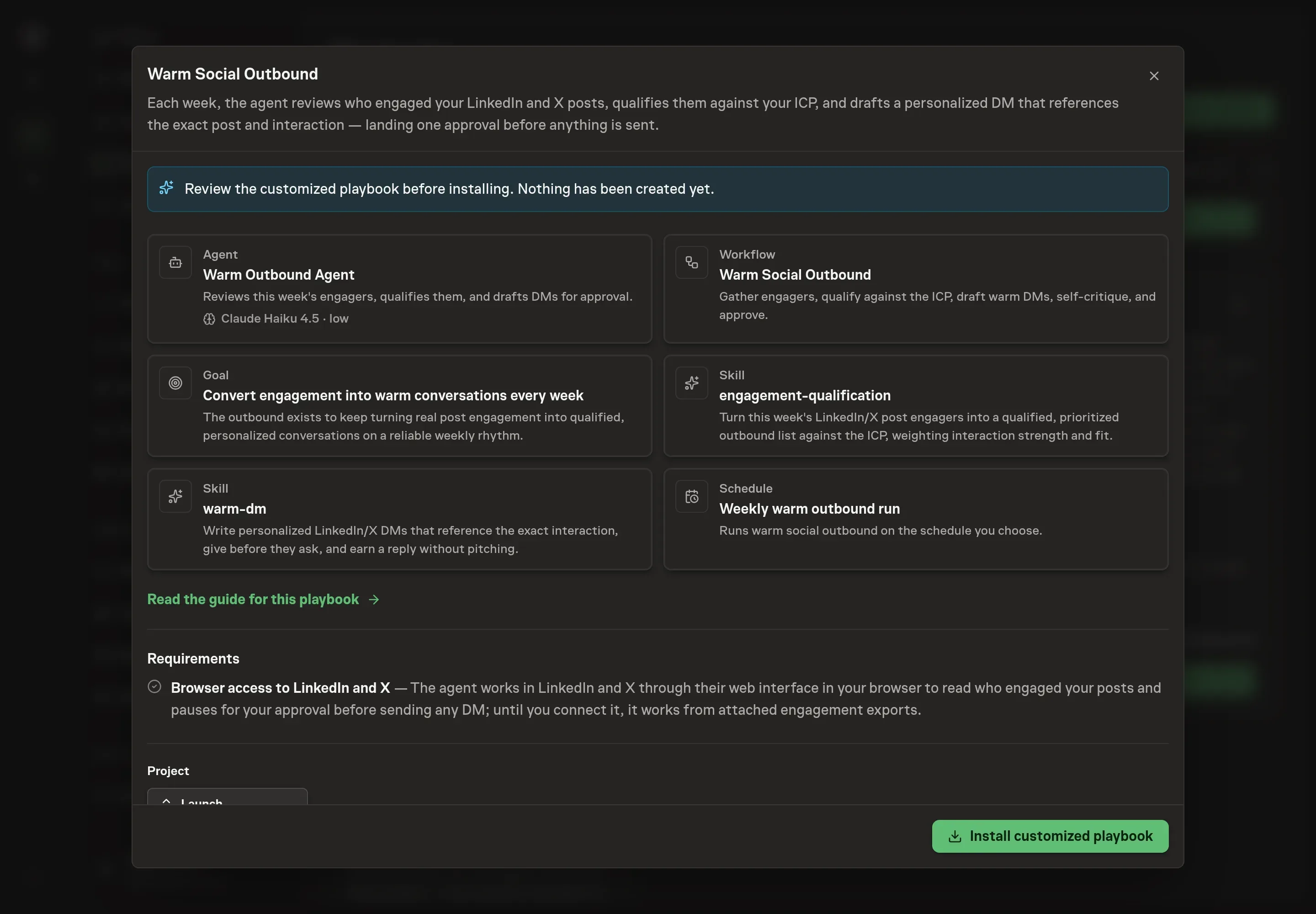The width and height of the screenshot is (1316, 914).
Task: Click the robot icon on the Agent card
Action: [x=175, y=262]
